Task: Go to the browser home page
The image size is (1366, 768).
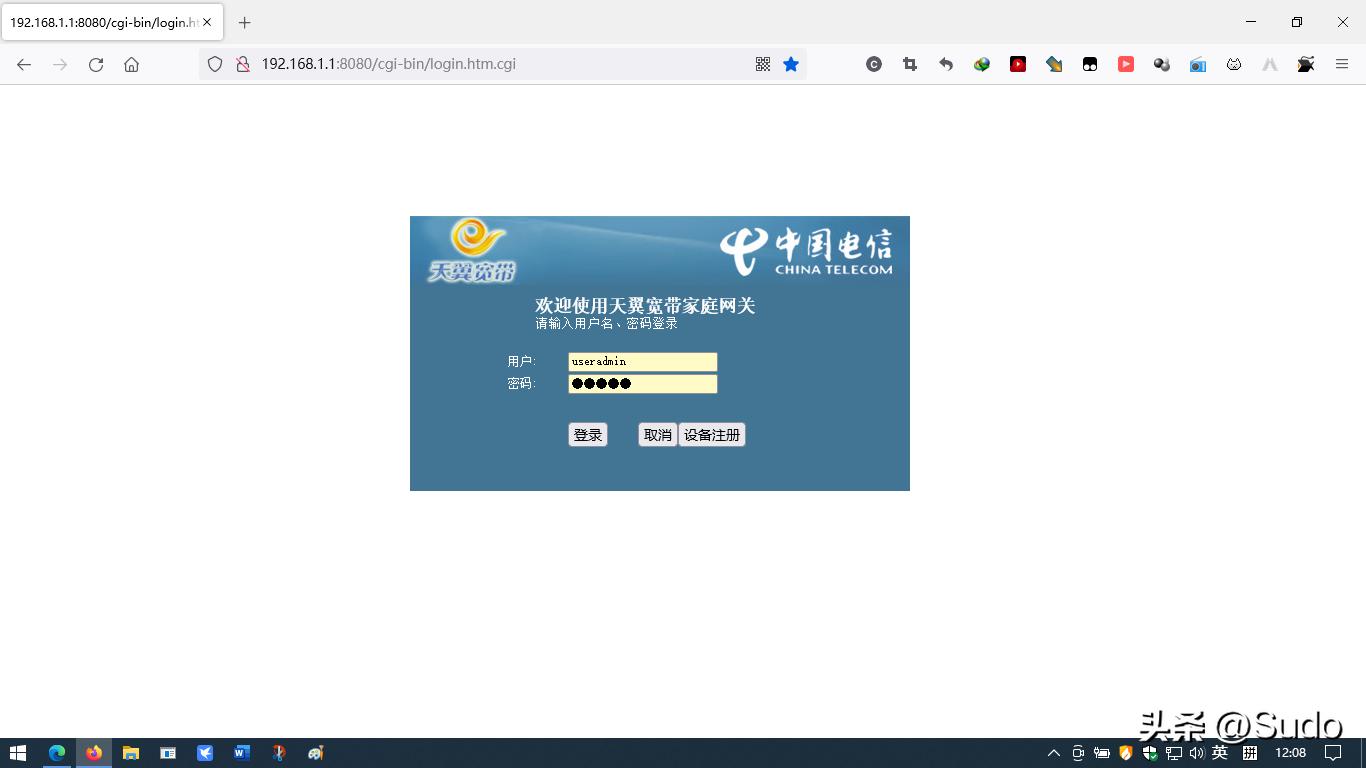Action: [131, 63]
